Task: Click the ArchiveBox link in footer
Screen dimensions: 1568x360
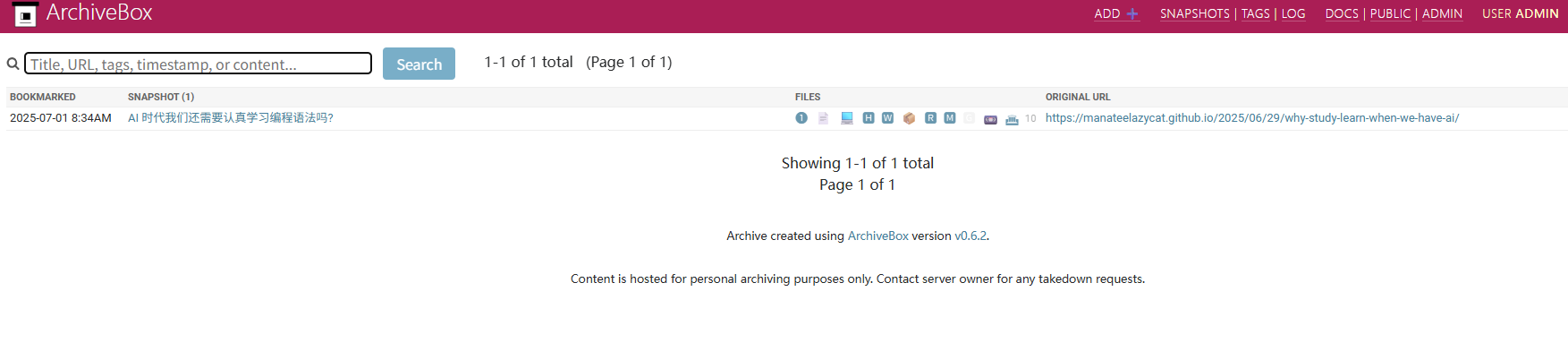Action: 877,236
